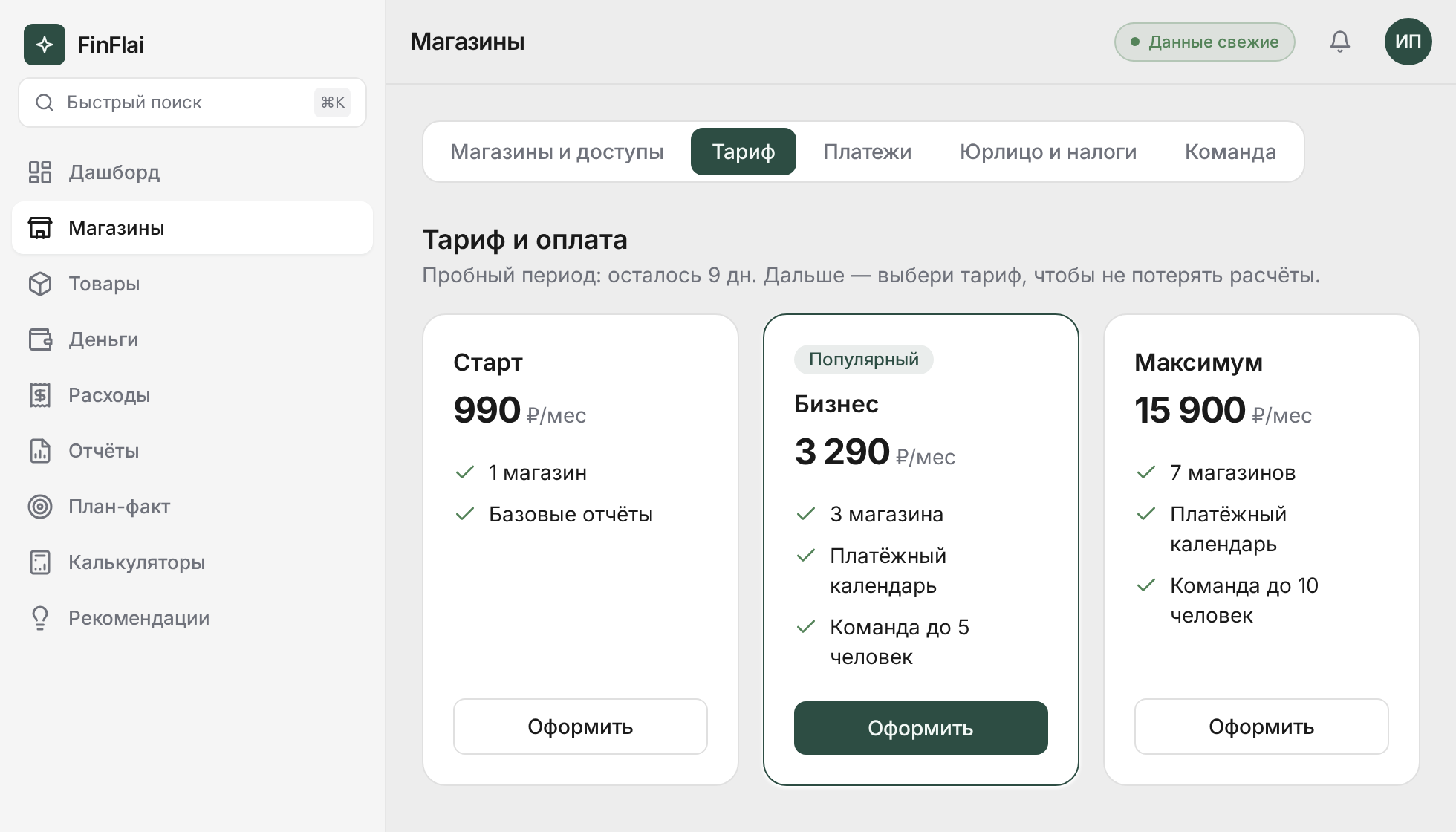Go to Отчёты in sidebar
Viewport: 1456px width, 832px height.
192,451
